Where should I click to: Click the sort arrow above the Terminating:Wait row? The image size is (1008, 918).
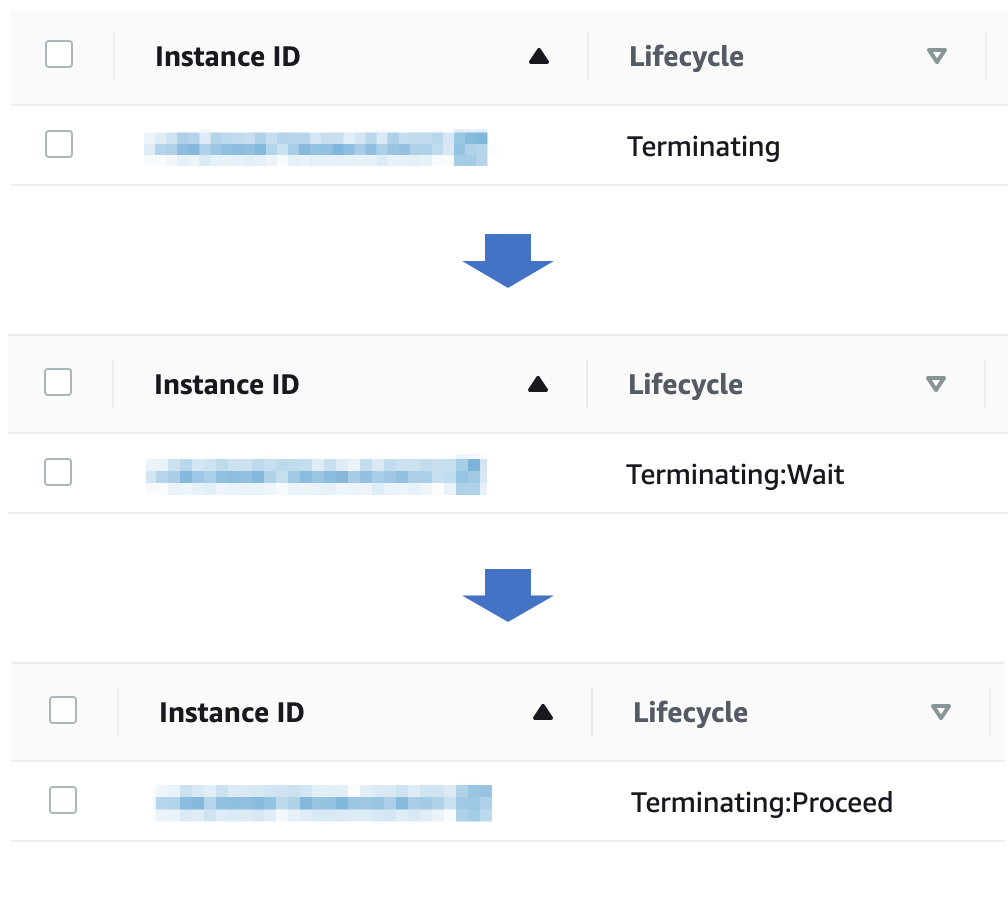[537, 384]
